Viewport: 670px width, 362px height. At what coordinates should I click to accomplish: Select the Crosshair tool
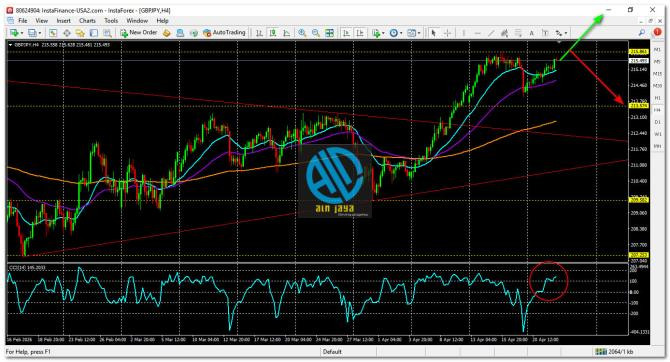coord(447,33)
